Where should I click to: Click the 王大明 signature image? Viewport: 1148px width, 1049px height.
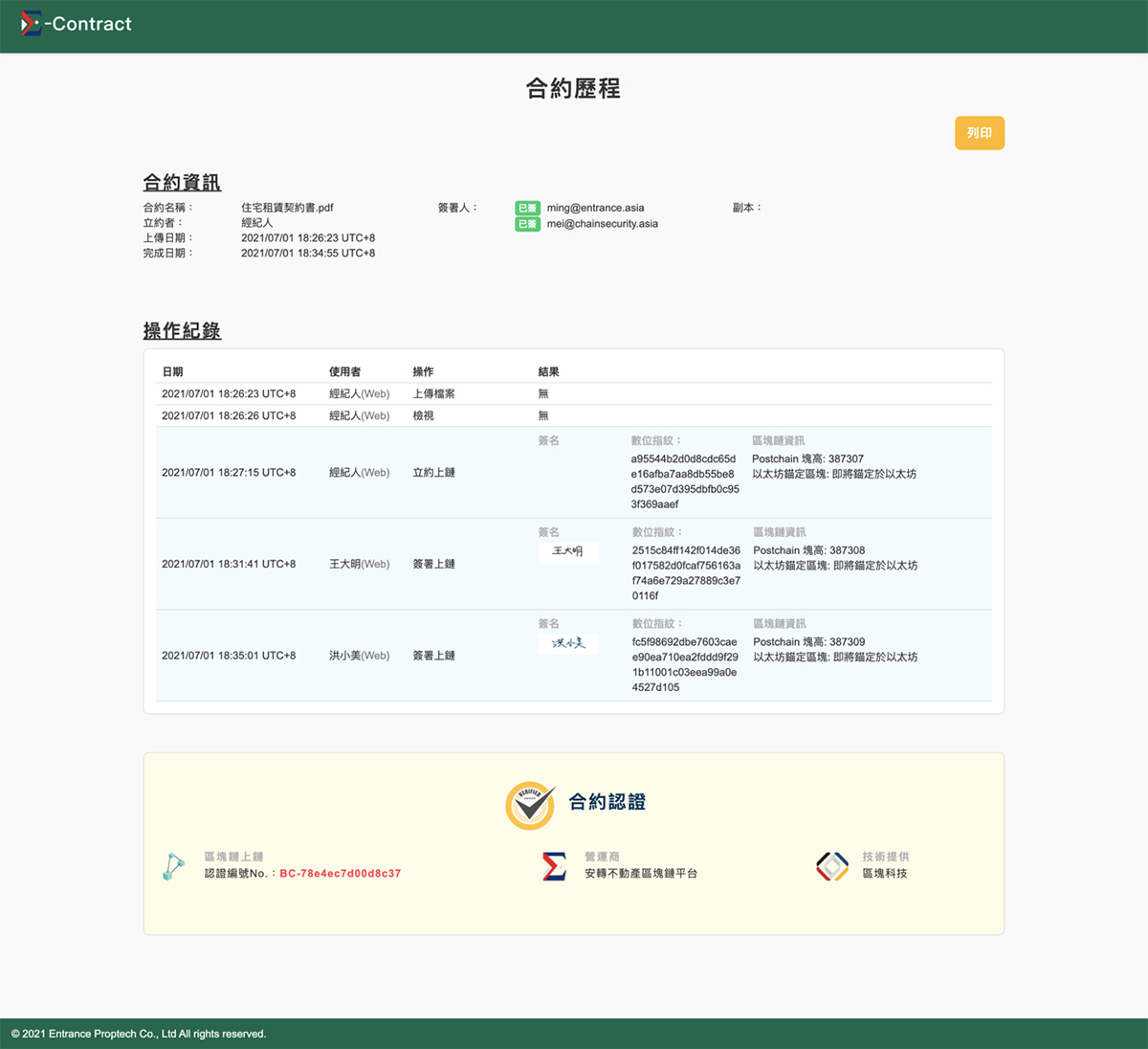(x=568, y=552)
